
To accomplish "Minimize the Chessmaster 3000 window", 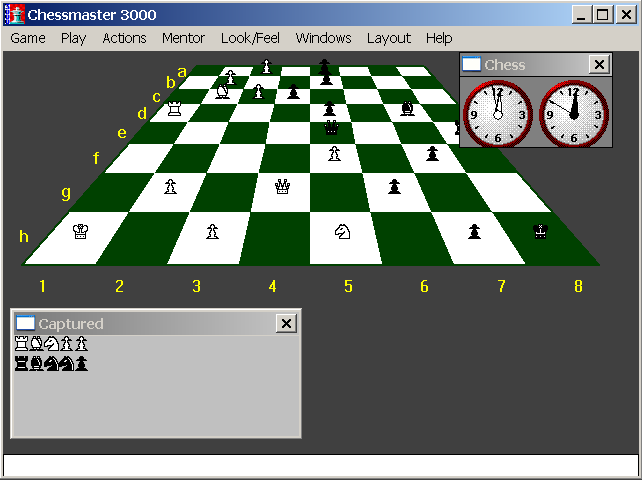I will click(581, 15).
